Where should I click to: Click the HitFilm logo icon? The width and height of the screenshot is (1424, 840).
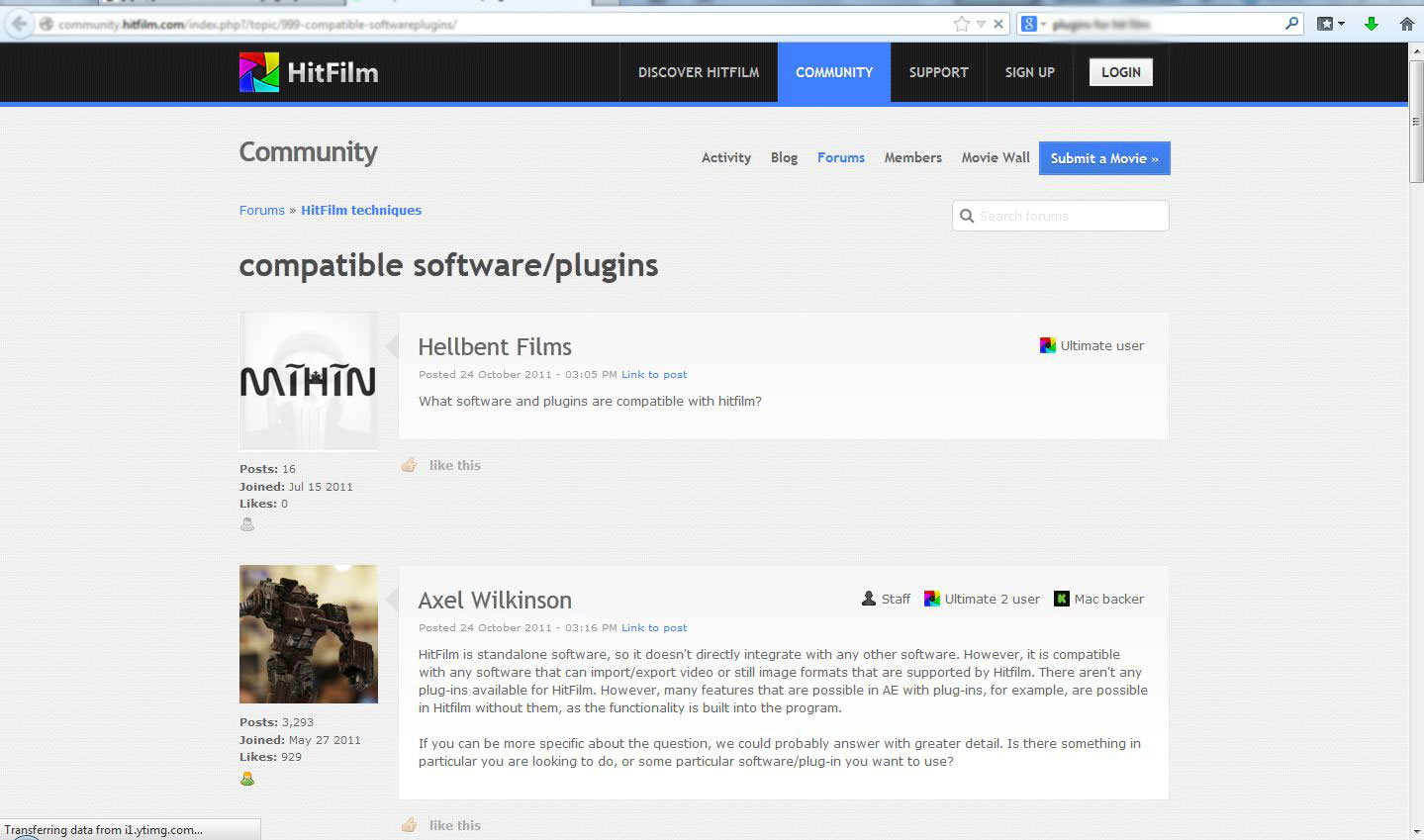pos(259,72)
